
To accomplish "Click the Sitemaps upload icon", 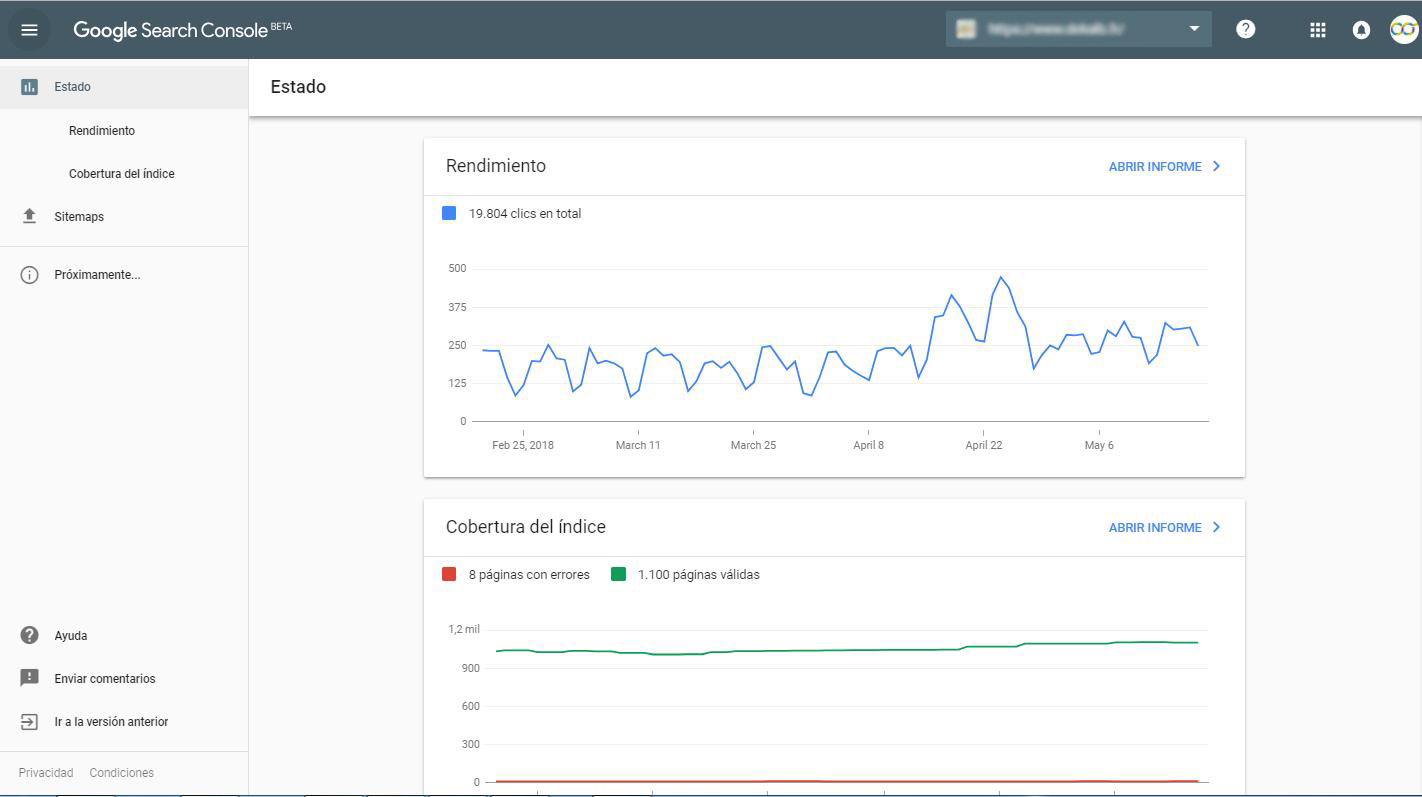I will point(29,216).
